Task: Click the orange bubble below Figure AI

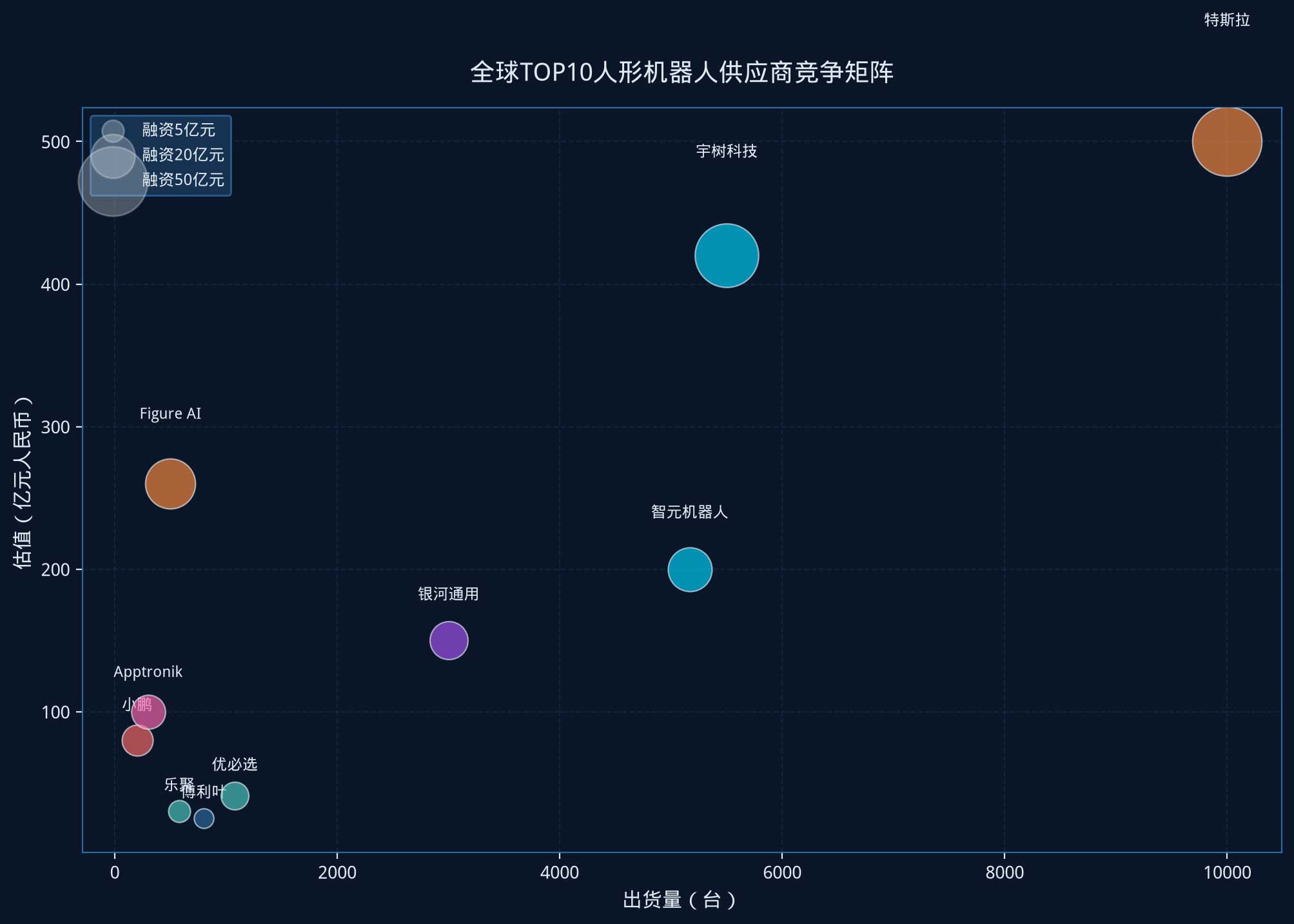Action: (x=170, y=484)
